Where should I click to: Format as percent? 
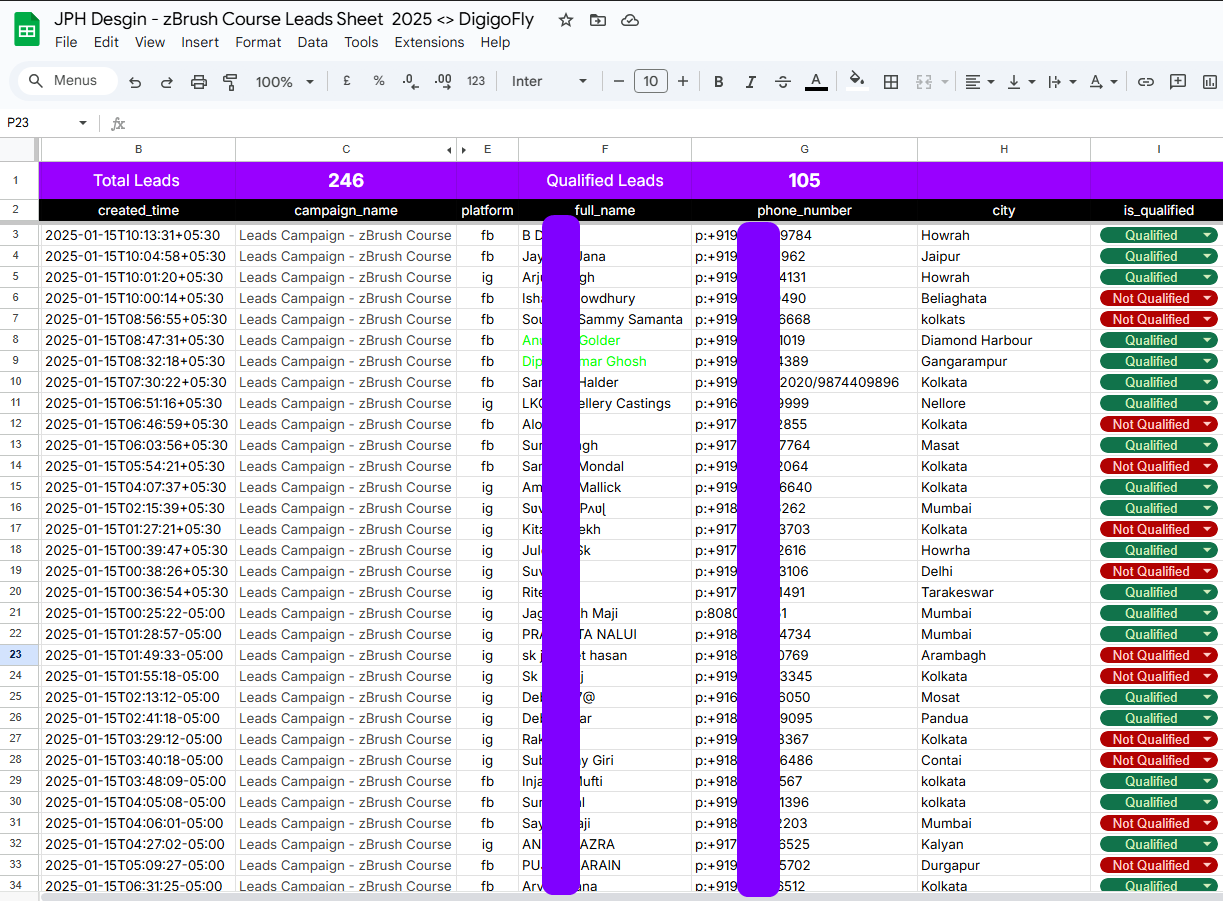[x=379, y=81]
